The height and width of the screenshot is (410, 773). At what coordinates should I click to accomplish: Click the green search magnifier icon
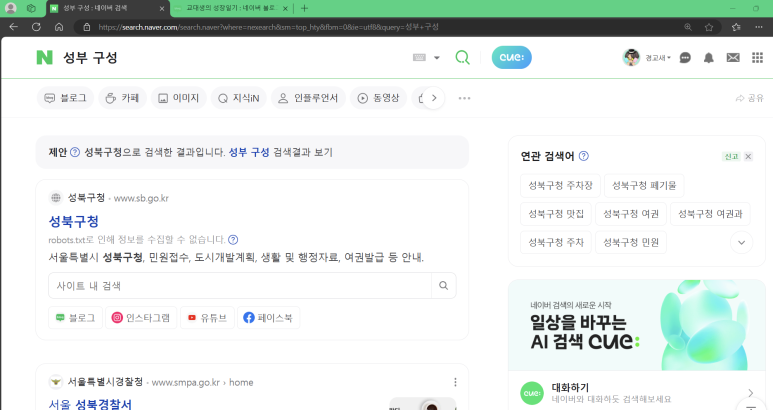[x=462, y=58]
